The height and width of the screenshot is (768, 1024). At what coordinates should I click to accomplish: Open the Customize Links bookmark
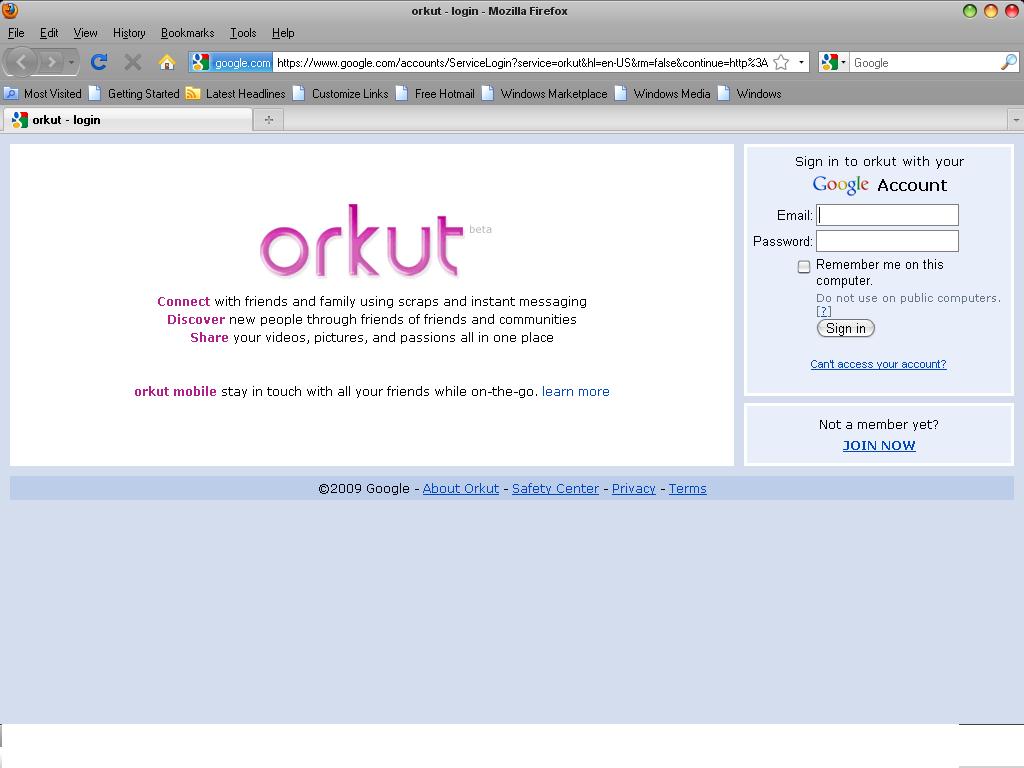click(x=341, y=93)
